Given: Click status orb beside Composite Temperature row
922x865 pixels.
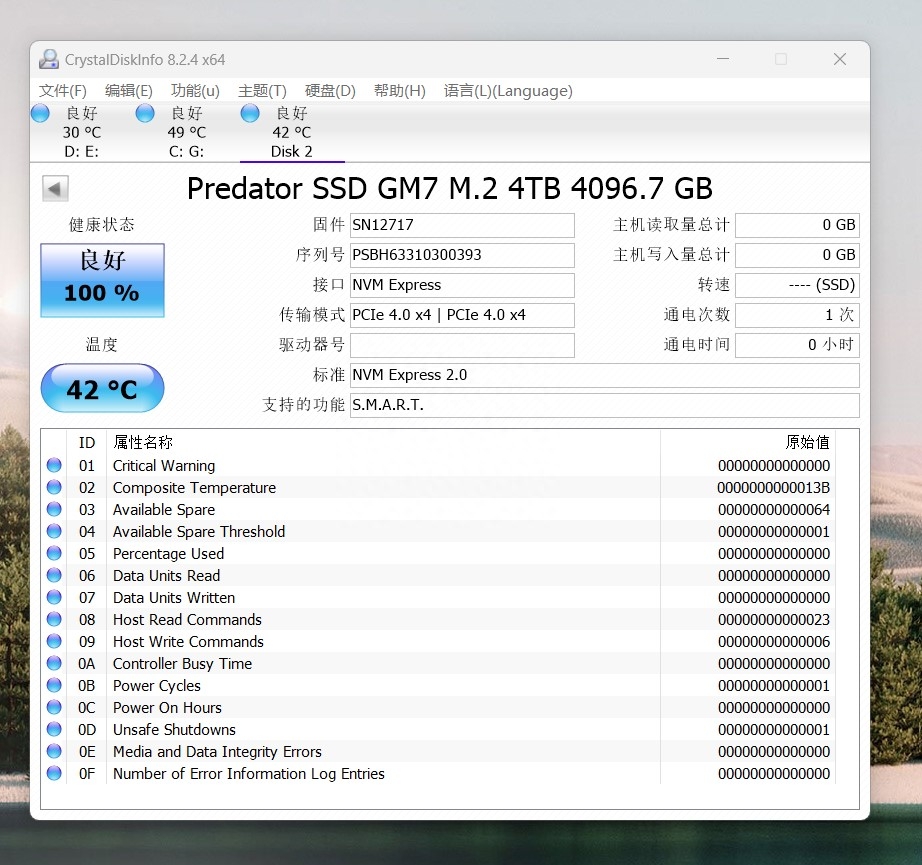Looking at the screenshot, I should click(54, 487).
